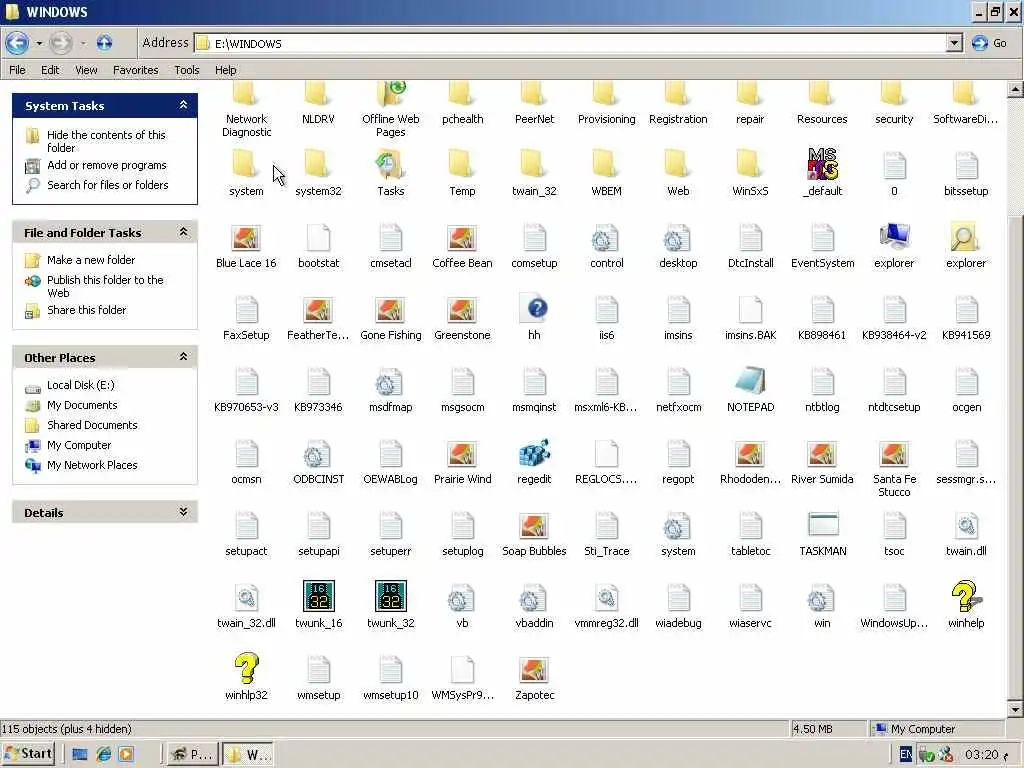
Task: Launch Windows Media Player from Quick Launch
Action: (126, 754)
